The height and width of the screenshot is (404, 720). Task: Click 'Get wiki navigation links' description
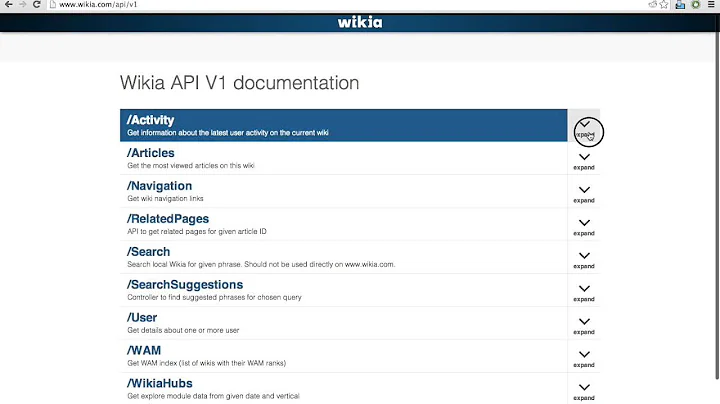pyautogui.click(x=165, y=198)
